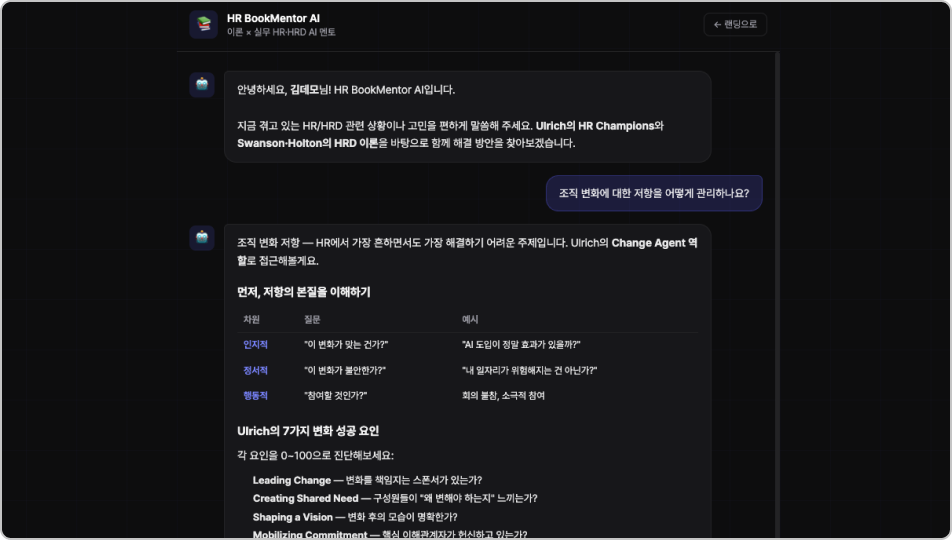952x540 pixels.
Task: Click the HR BookMentor AI books logo
Action: (203, 25)
